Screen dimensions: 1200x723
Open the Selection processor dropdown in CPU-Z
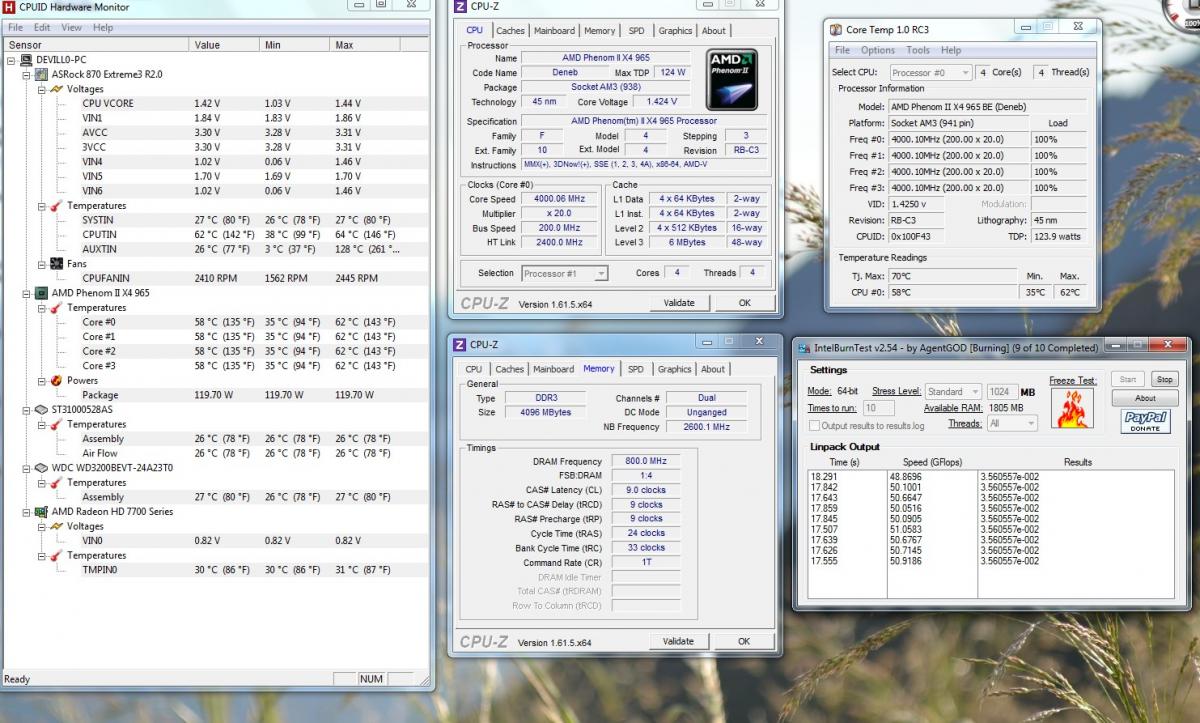click(x=564, y=273)
